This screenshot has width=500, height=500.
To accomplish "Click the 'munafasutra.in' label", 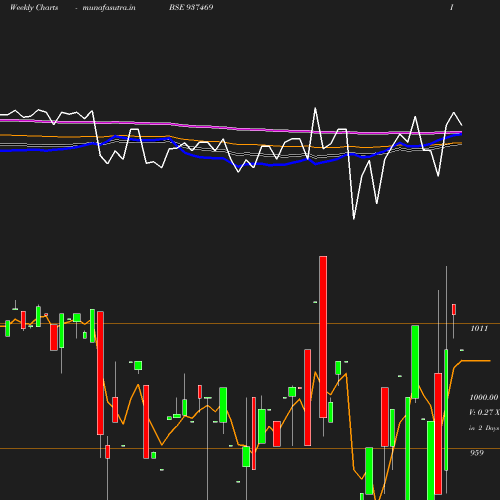I will [x=109, y=7].
